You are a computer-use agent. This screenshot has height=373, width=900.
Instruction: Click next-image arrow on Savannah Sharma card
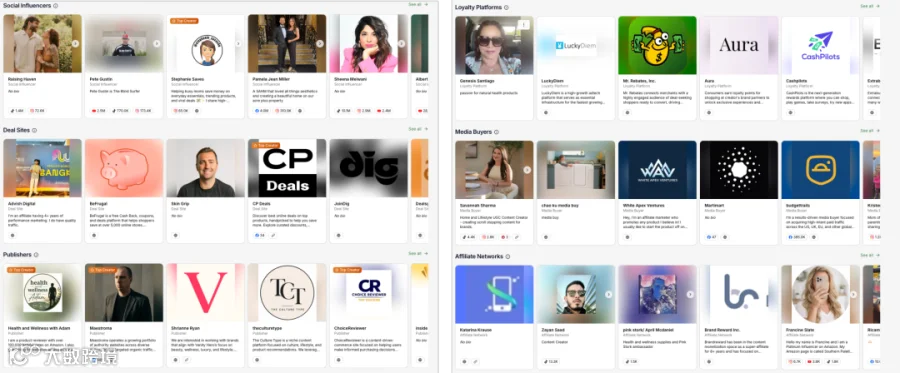[527, 170]
